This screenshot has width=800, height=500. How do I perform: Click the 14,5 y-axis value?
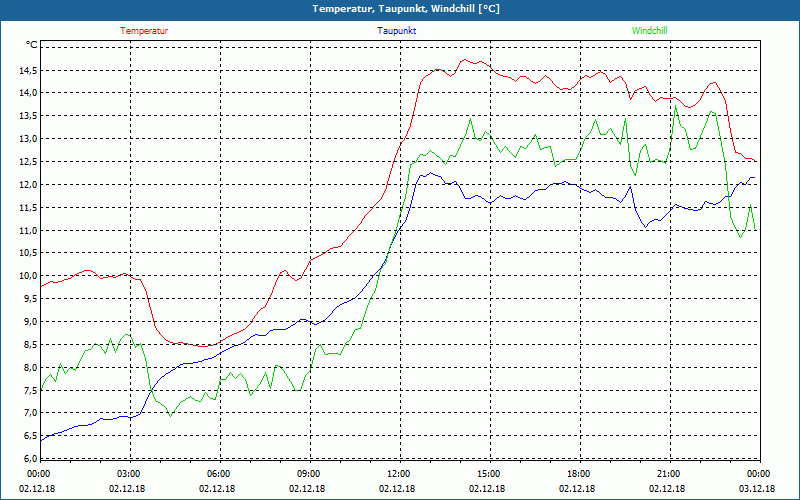[x=28, y=70]
